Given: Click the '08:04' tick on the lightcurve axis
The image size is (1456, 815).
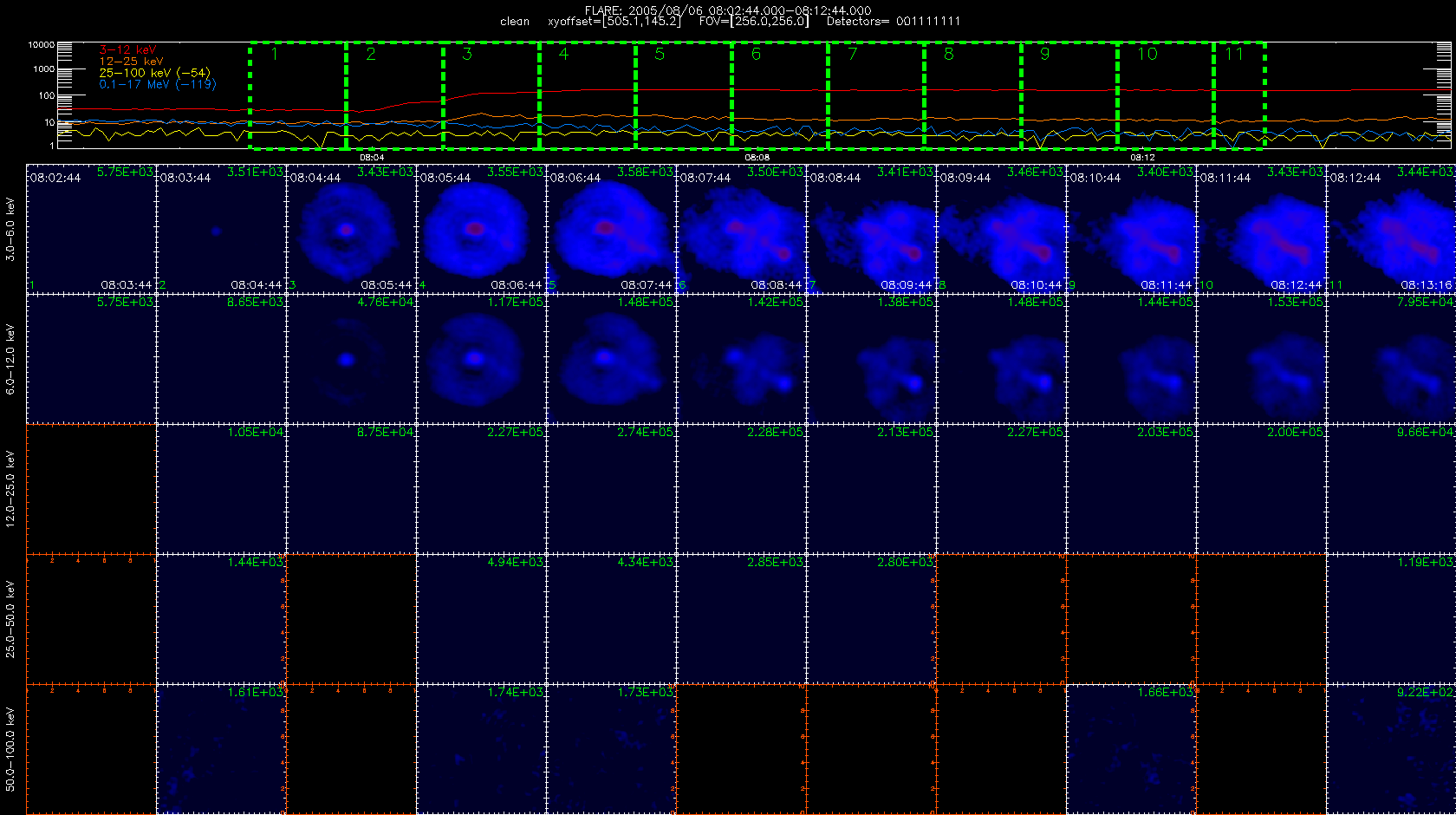Looking at the screenshot, I should 372,157.
